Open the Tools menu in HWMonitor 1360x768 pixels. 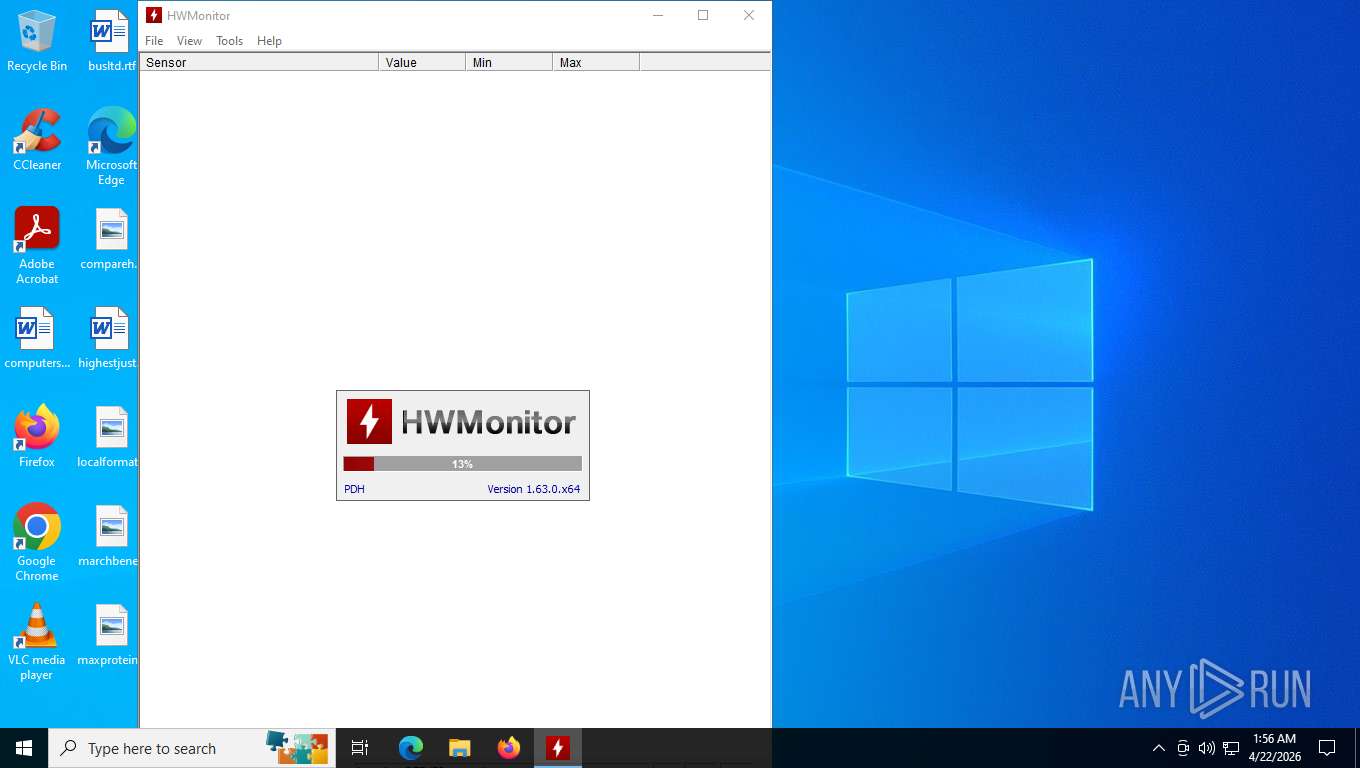point(230,41)
